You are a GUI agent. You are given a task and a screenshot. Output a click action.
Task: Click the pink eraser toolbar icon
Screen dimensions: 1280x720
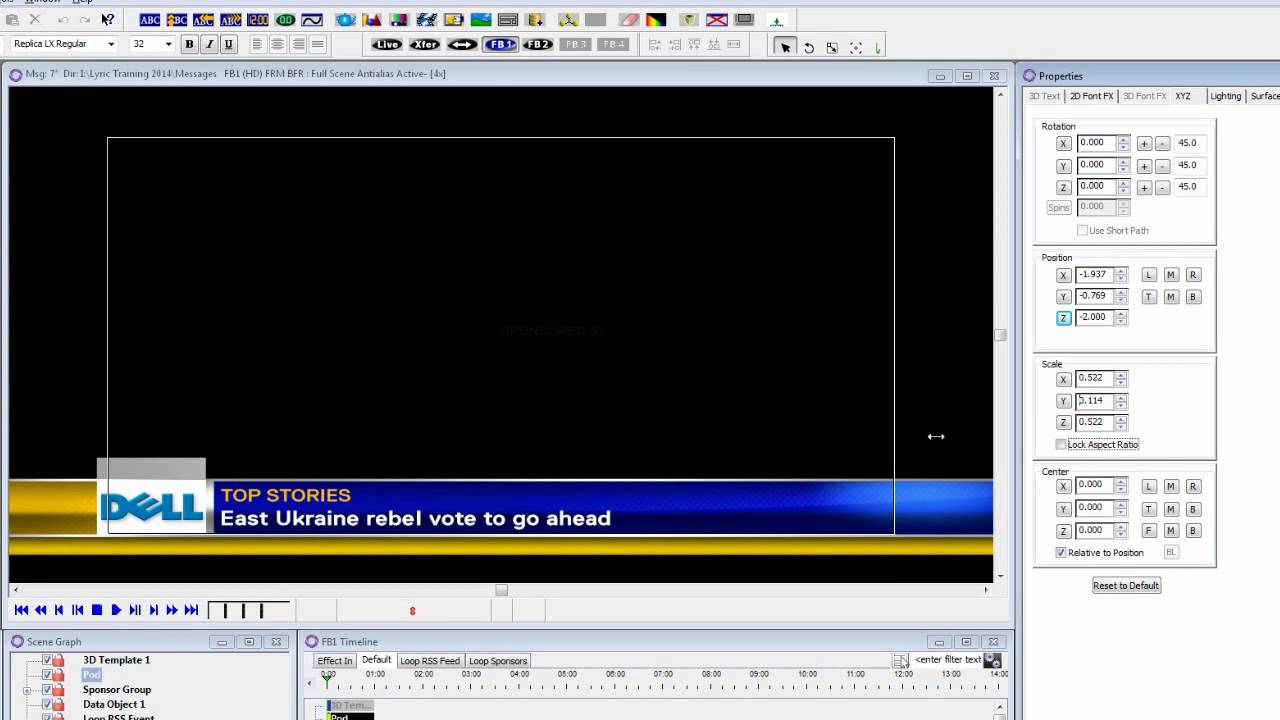pyautogui.click(x=629, y=19)
